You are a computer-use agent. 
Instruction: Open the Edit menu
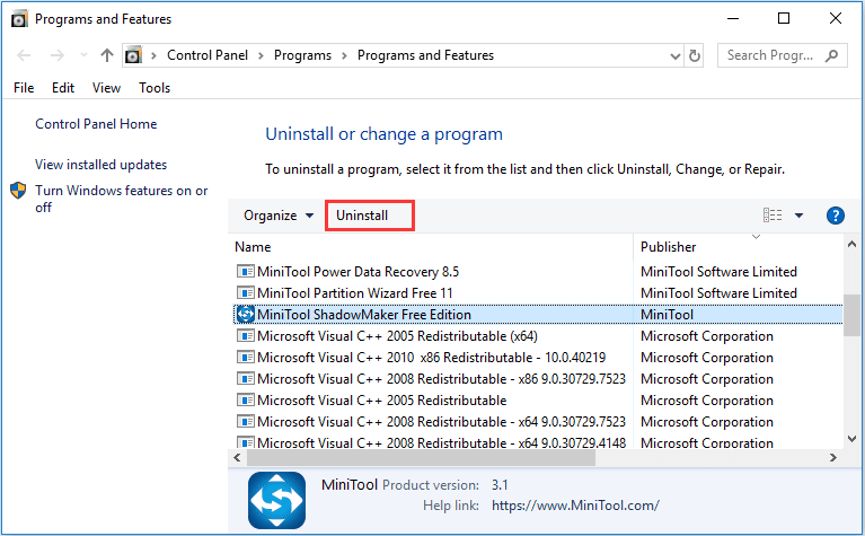(x=63, y=88)
